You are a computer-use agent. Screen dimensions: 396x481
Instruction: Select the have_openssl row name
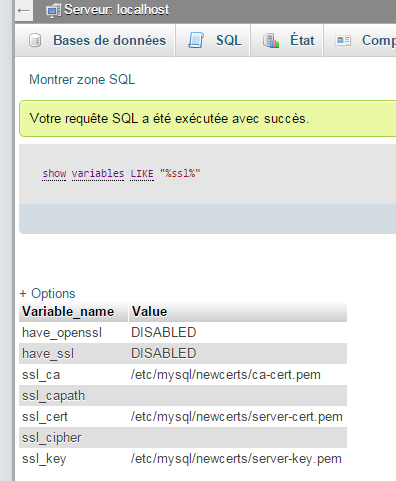(x=62, y=333)
